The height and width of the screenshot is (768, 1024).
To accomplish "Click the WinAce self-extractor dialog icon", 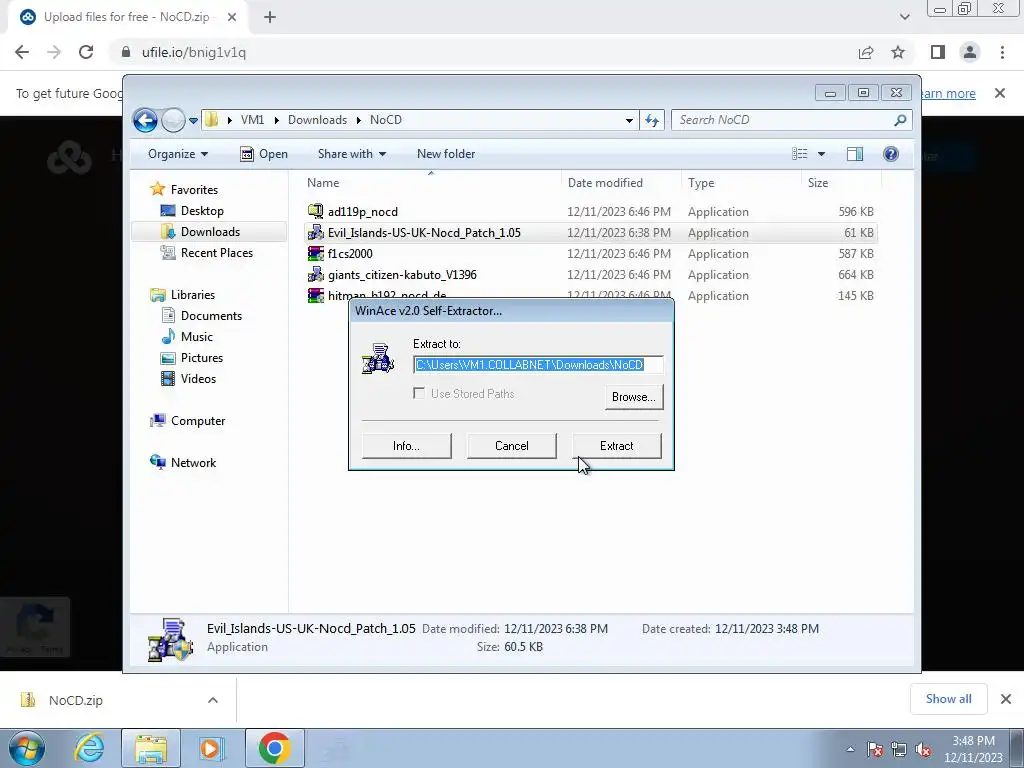I will (377, 359).
